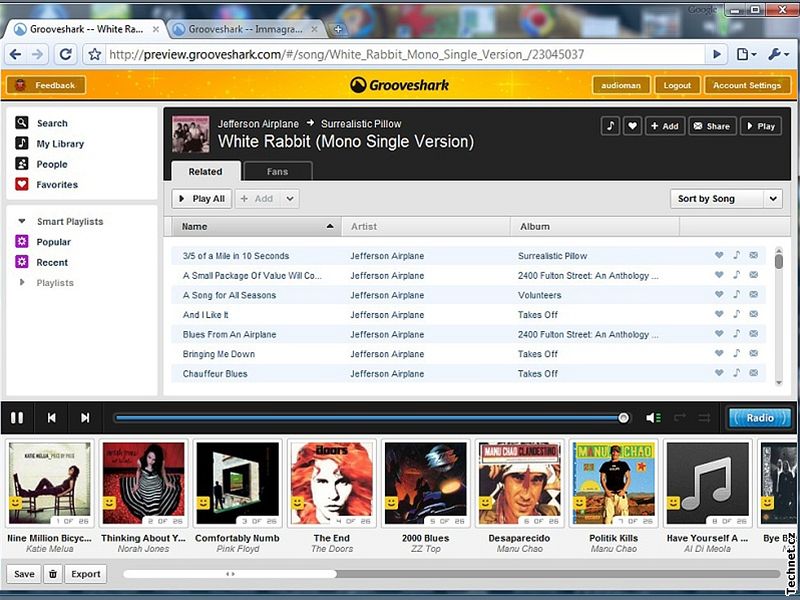Open Account Settings

point(747,85)
